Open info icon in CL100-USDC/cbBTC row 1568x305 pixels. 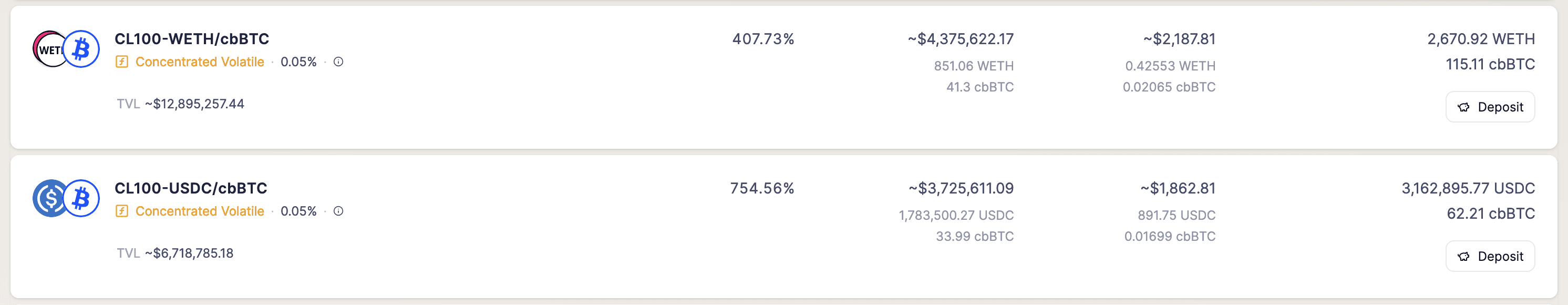[338, 211]
